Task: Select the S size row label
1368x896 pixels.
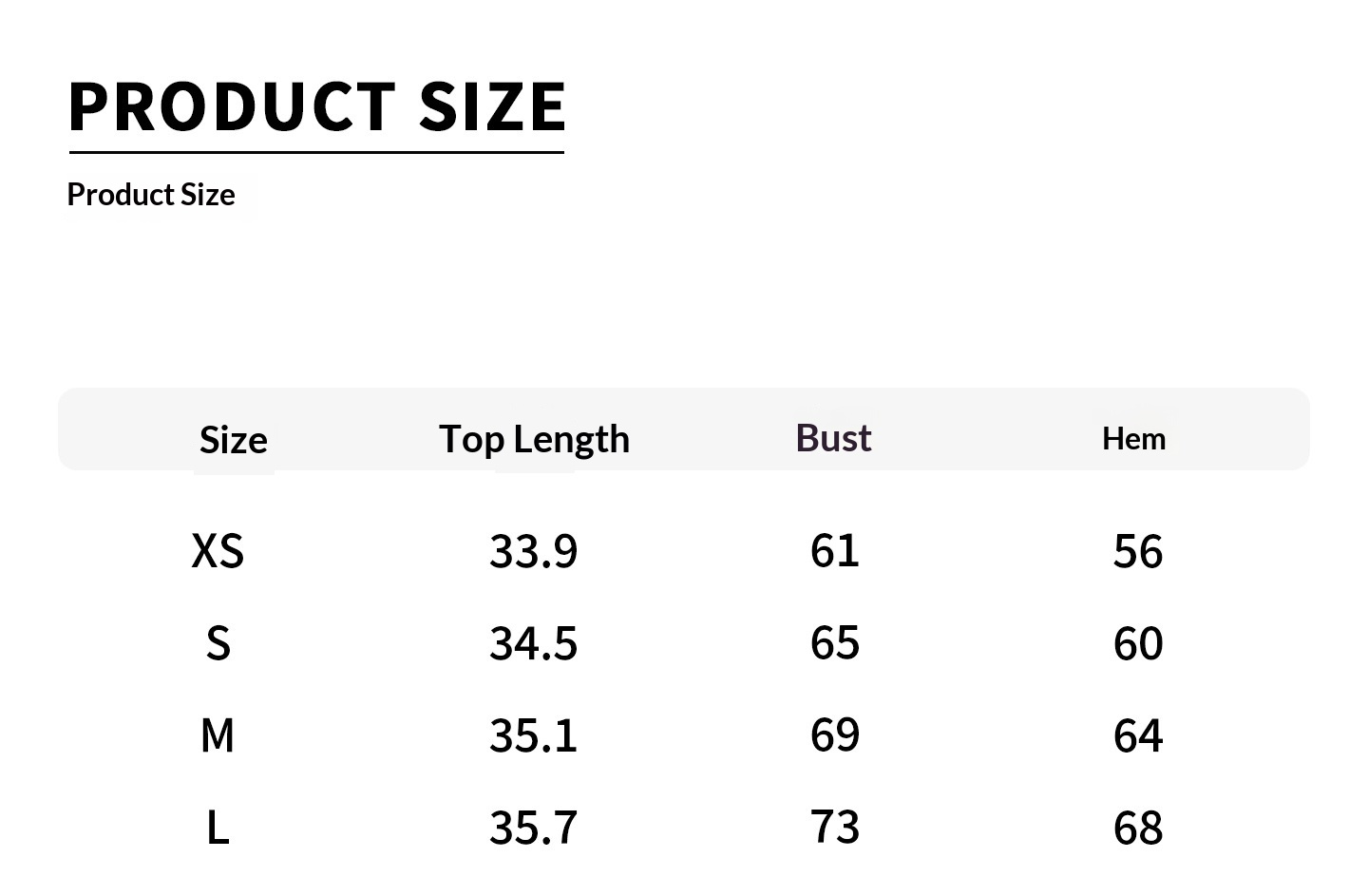Action: (218, 643)
